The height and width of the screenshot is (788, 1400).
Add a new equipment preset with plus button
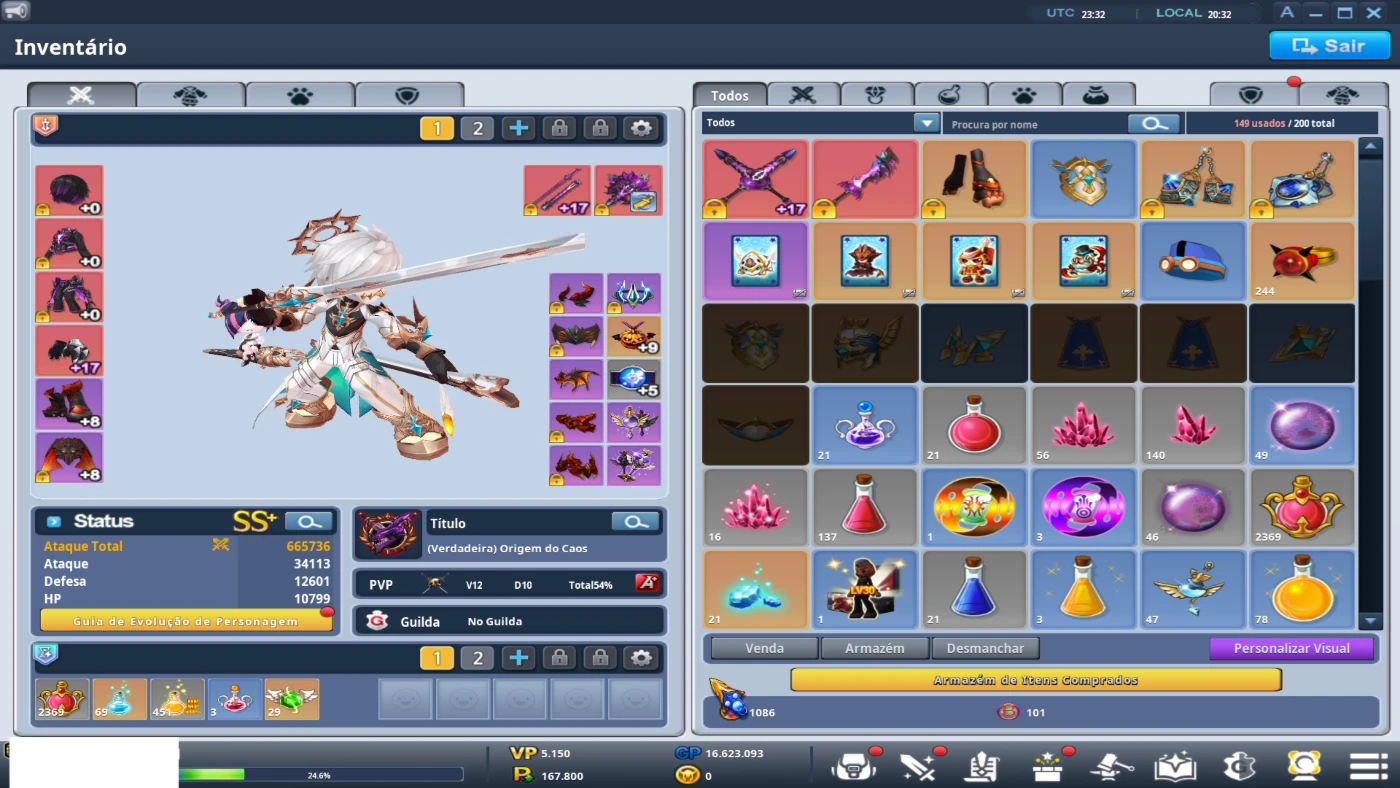pos(518,128)
